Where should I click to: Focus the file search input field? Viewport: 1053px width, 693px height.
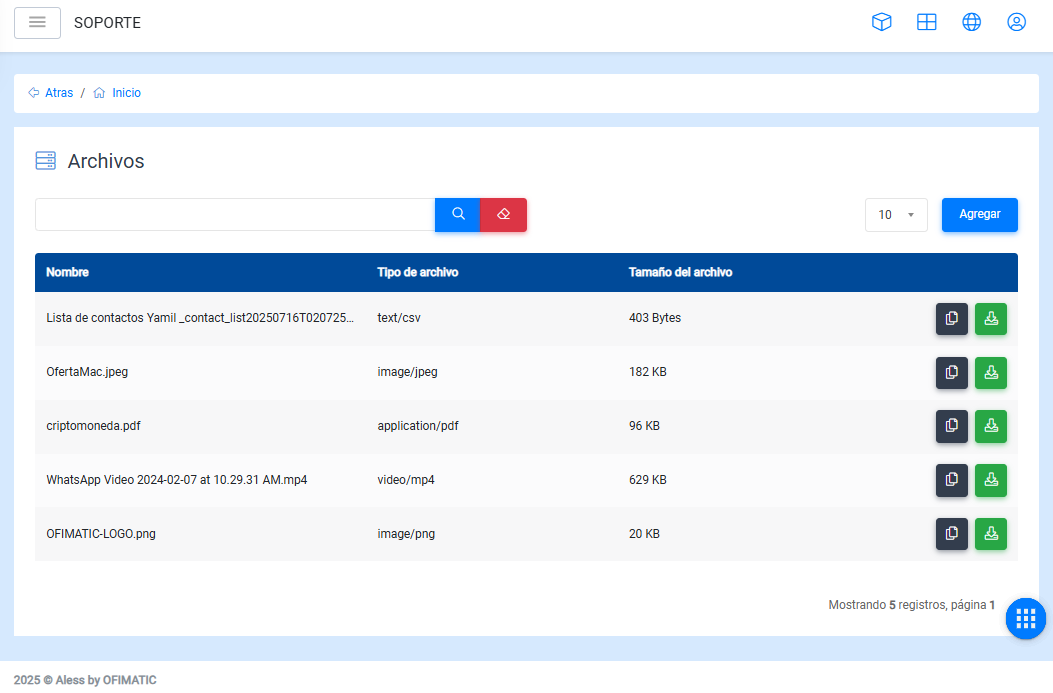point(234,214)
